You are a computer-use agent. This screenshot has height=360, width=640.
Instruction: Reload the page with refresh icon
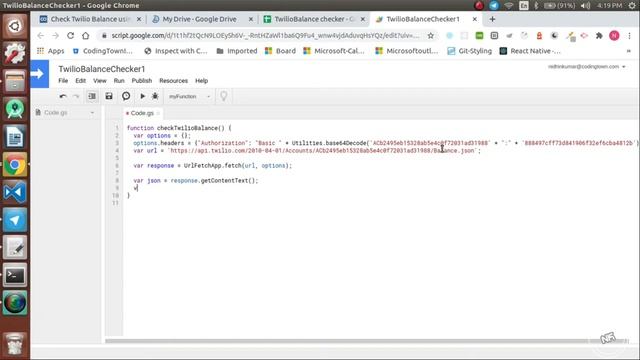coord(70,36)
